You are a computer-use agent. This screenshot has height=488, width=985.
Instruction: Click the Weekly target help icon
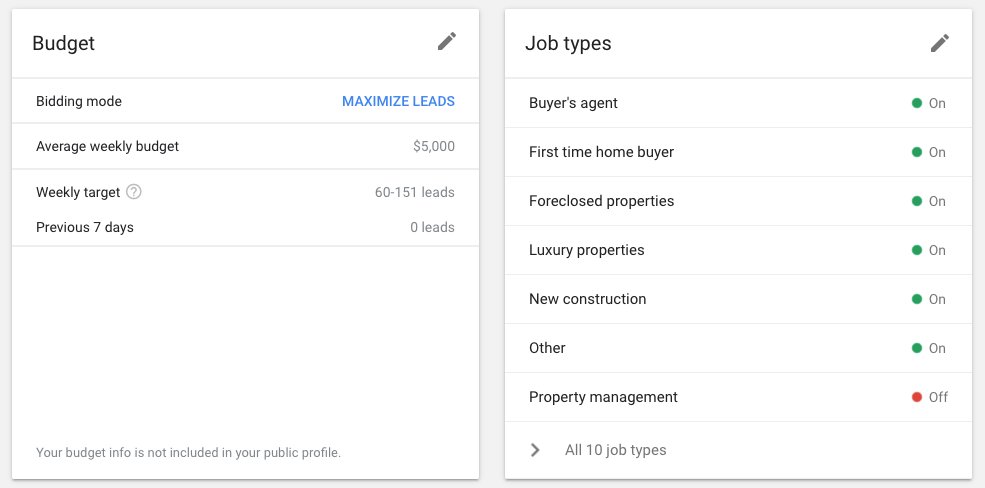point(134,192)
